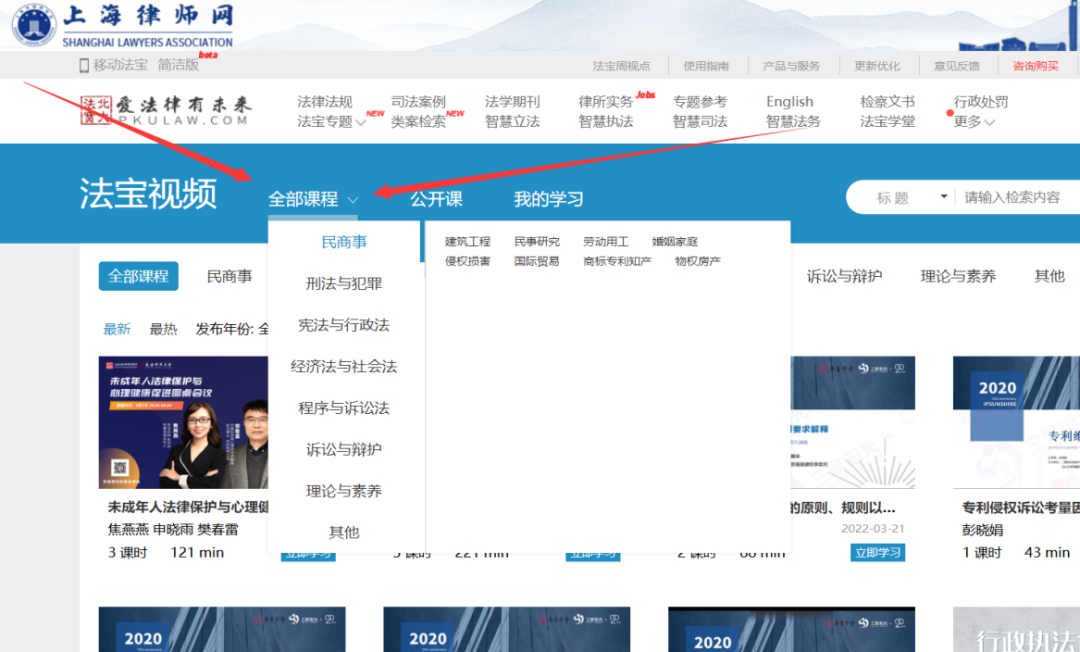Open the 未成年人法律保护 course thumbnail
This screenshot has width=1080, height=652.
click(183, 422)
